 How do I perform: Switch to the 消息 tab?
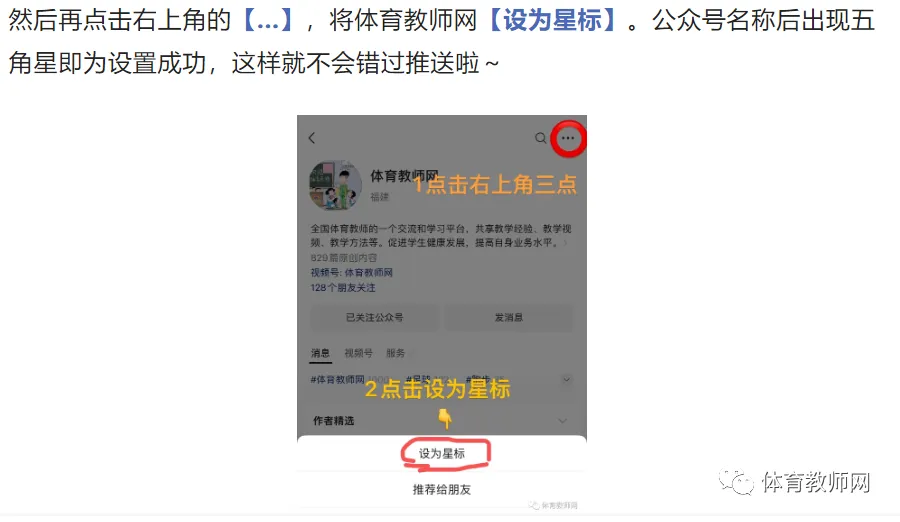tap(320, 353)
